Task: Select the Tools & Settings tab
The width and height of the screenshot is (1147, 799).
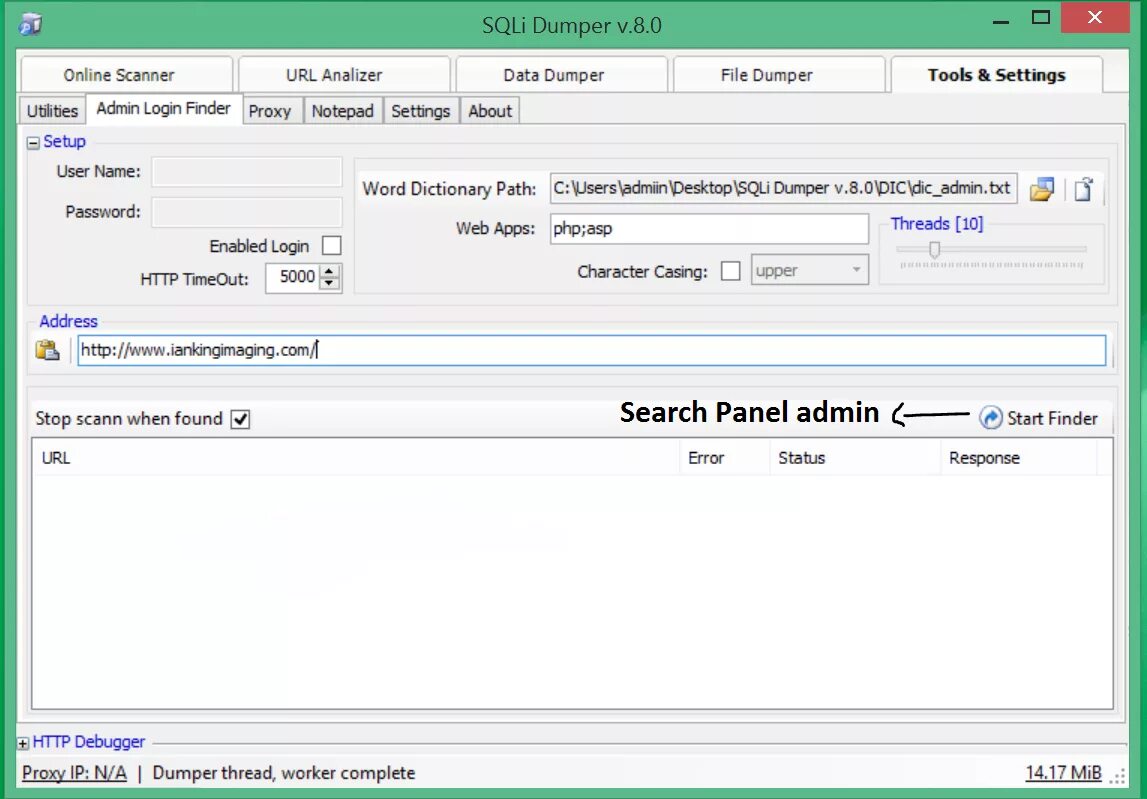Action: point(996,75)
